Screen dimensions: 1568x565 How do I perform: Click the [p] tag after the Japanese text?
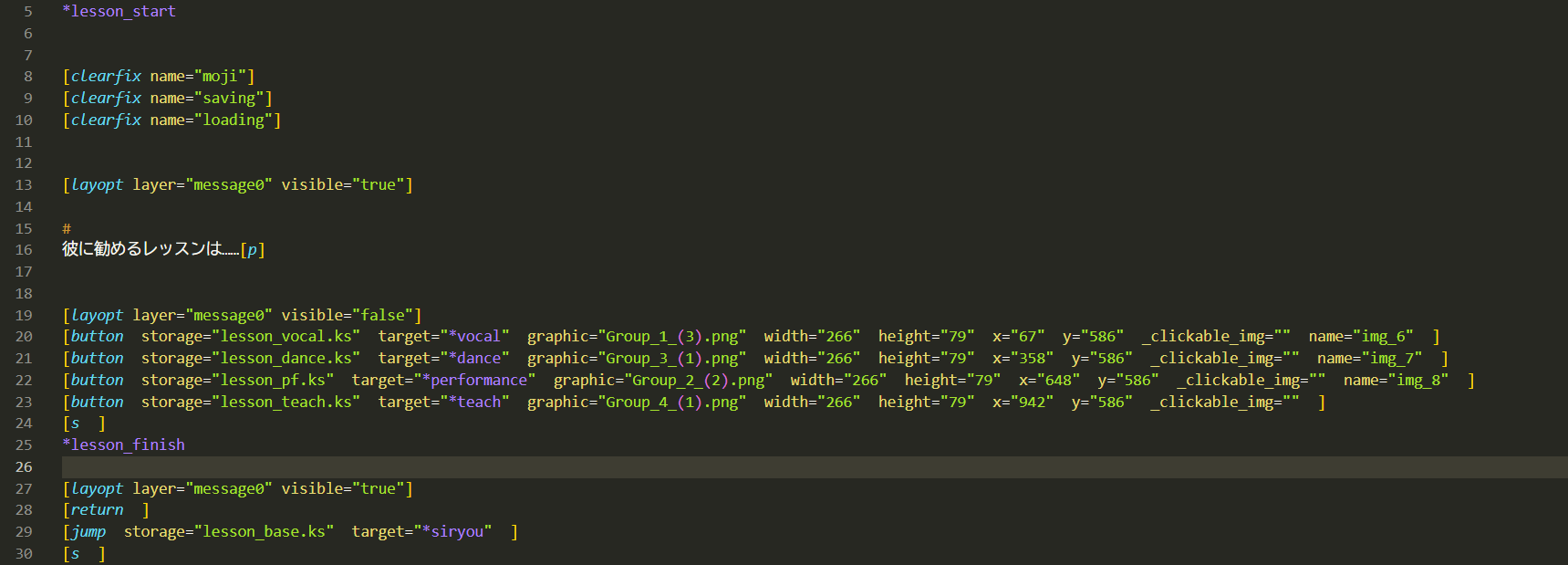(x=253, y=249)
